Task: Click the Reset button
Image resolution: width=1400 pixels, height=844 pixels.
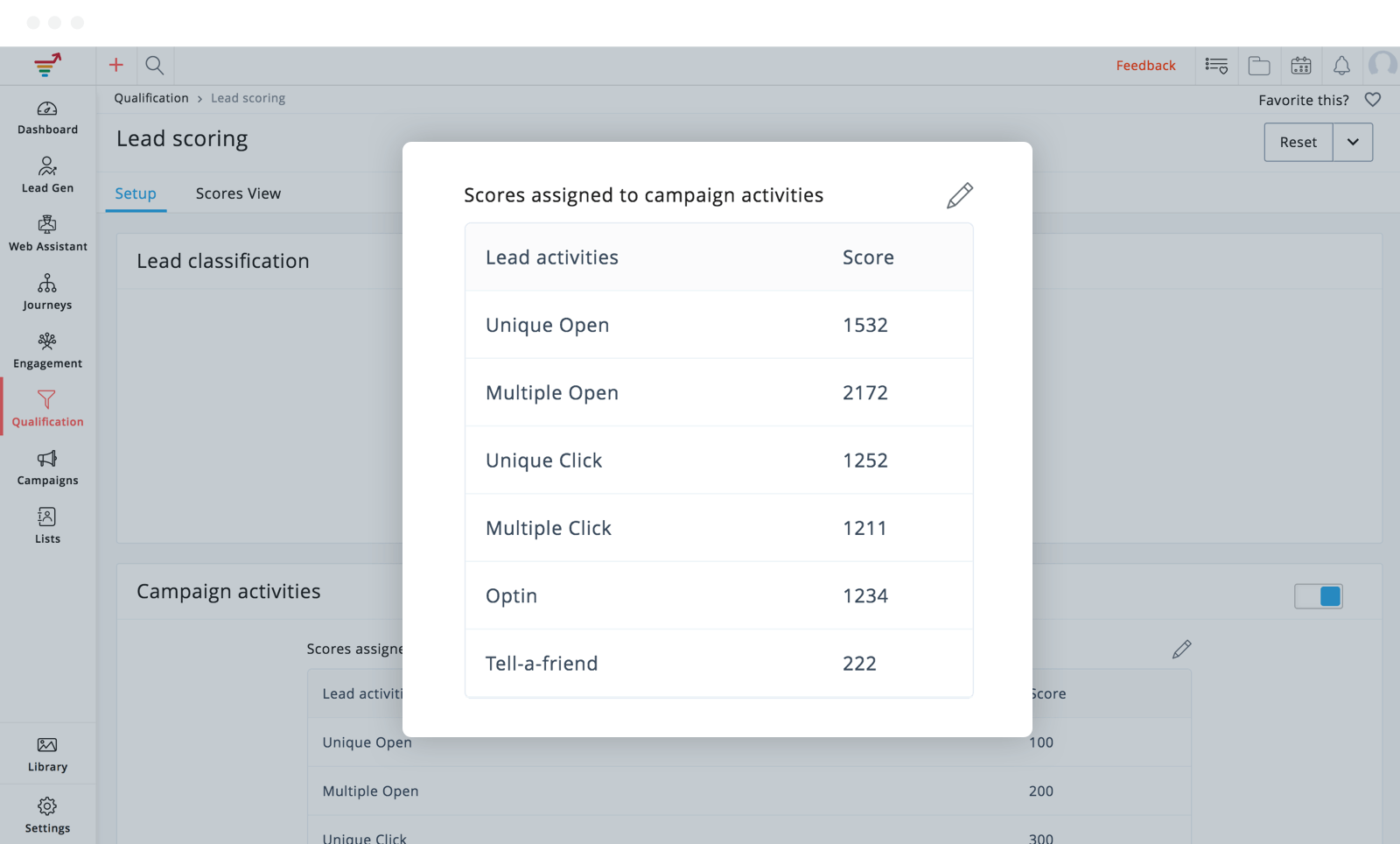Action: coord(1298,142)
